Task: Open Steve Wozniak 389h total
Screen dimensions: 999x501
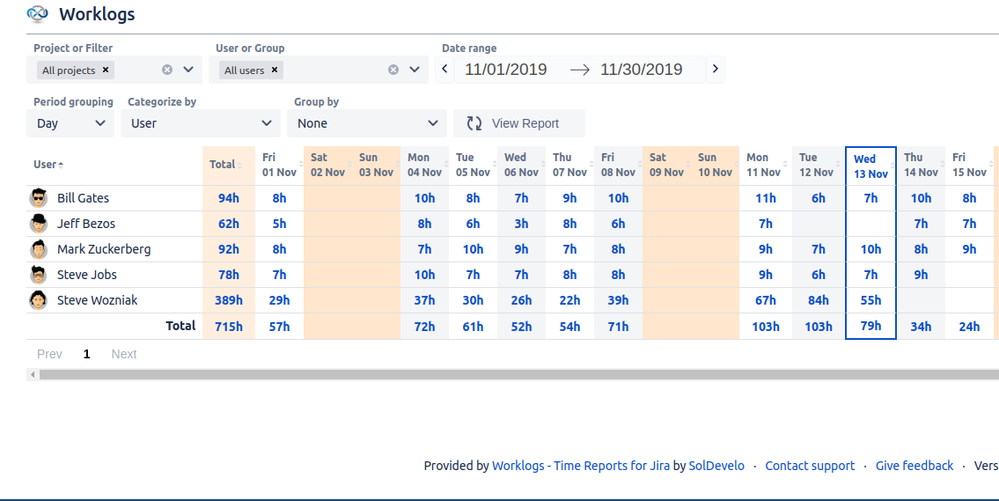Action: 229,300
